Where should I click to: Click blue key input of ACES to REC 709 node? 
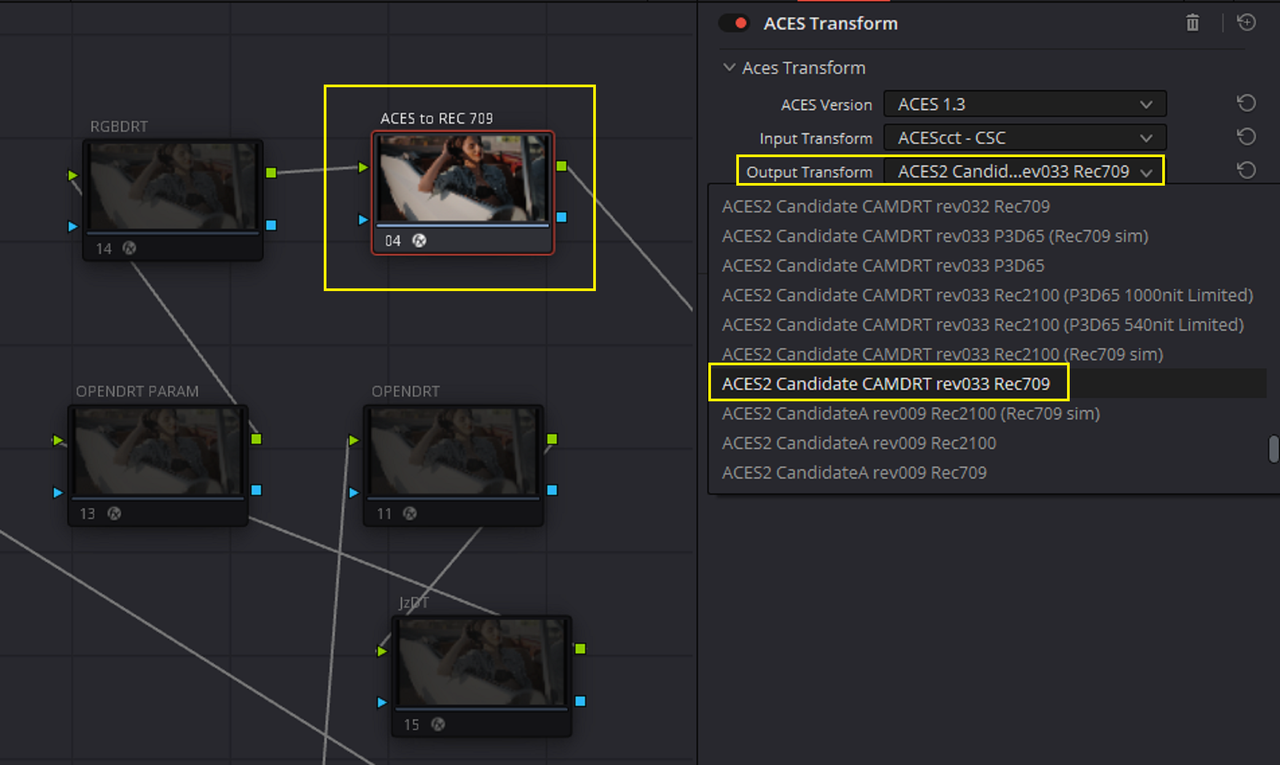pyautogui.click(x=363, y=219)
